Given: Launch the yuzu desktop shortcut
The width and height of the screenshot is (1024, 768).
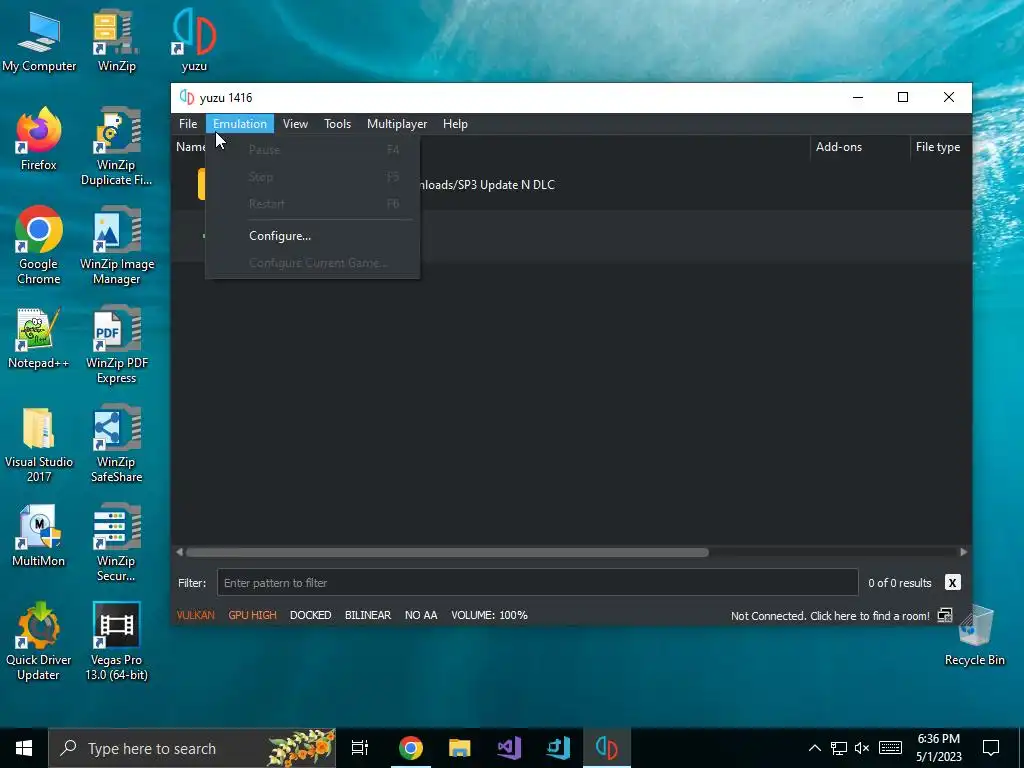Looking at the screenshot, I should click(194, 40).
